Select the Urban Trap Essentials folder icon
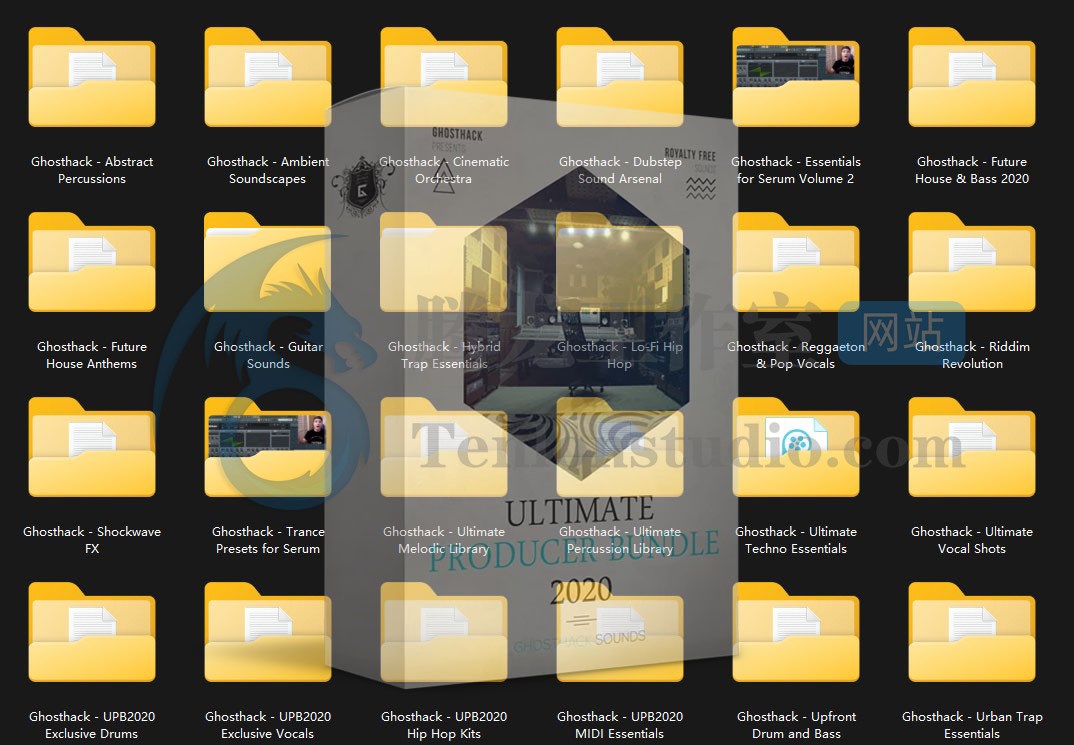1074x745 pixels. [x=972, y=632]
